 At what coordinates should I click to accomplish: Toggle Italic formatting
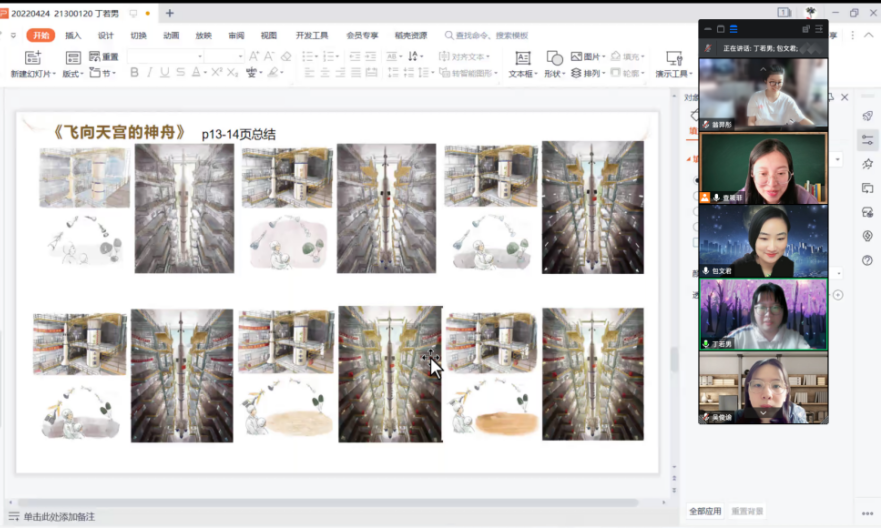point(149,72)
